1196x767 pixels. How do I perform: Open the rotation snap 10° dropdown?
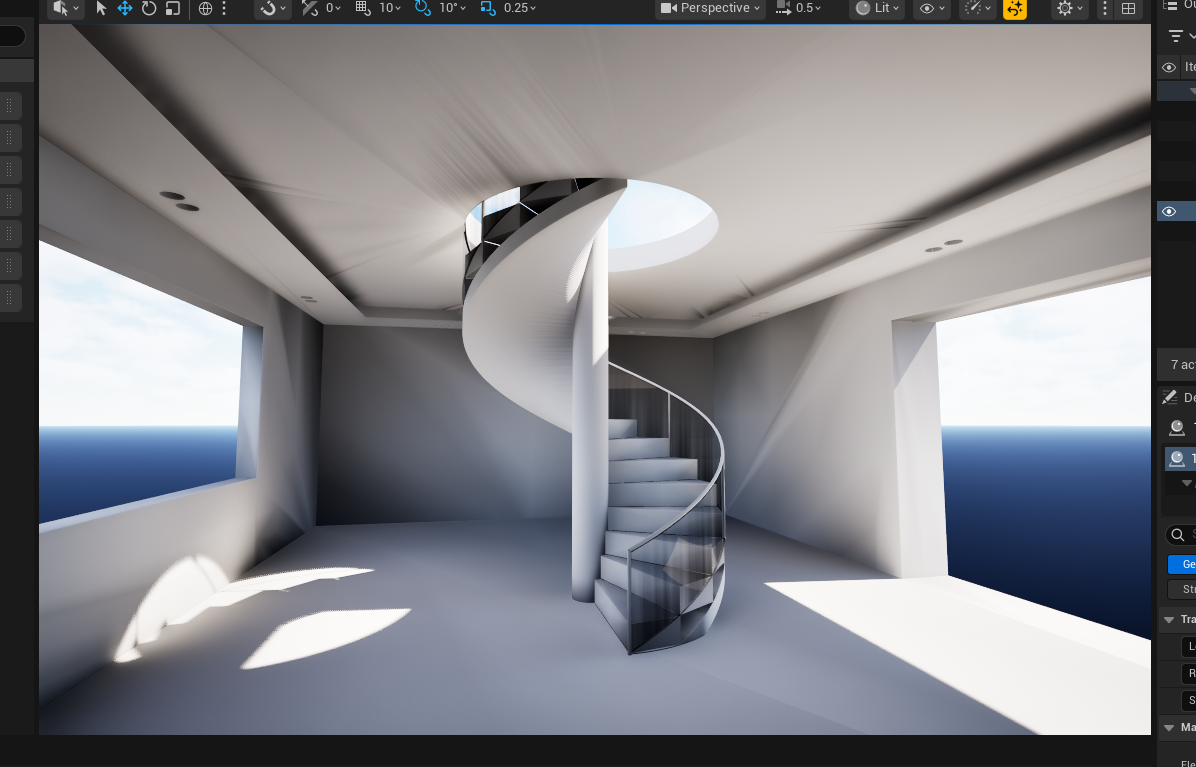click(452, 8)
